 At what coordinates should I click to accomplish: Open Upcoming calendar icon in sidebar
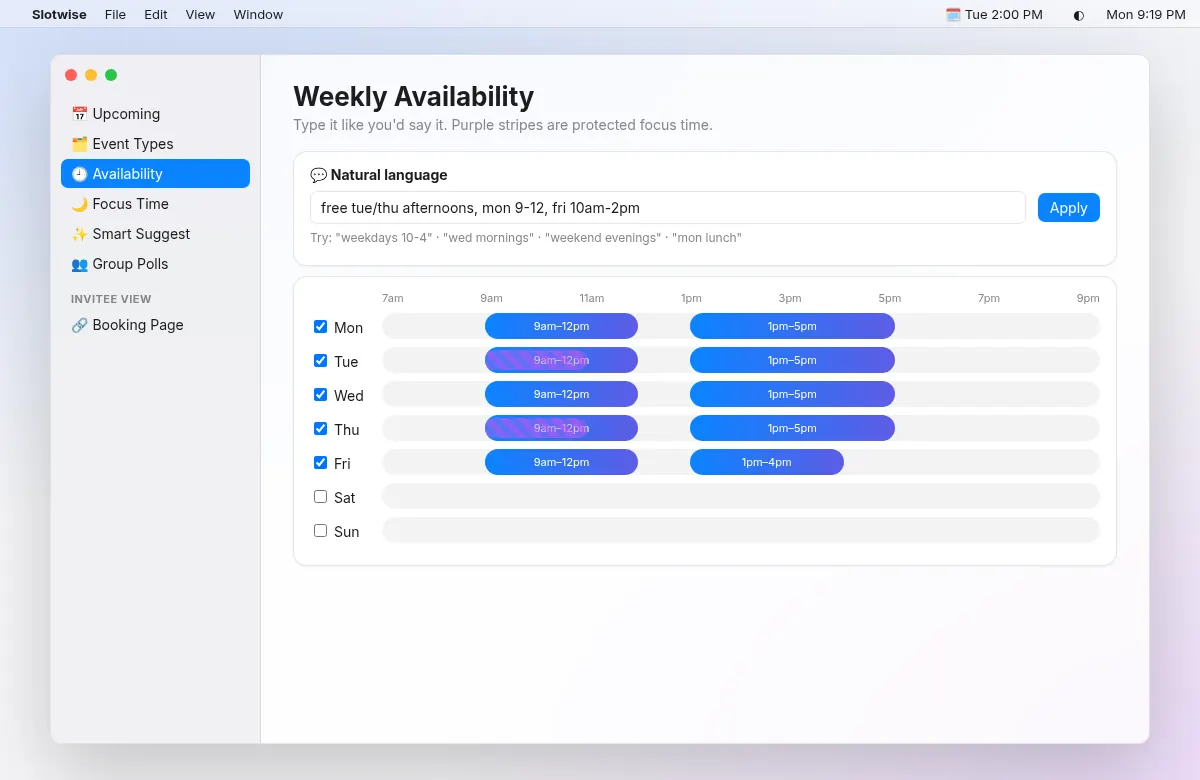tap(79, 114)
